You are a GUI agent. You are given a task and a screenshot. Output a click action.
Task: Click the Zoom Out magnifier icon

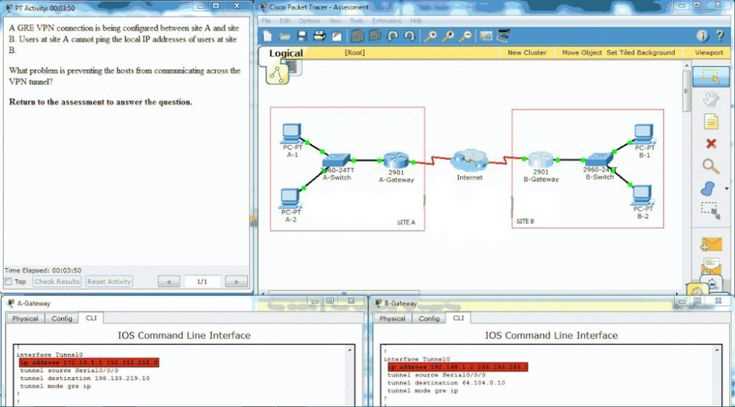(465, 36)
